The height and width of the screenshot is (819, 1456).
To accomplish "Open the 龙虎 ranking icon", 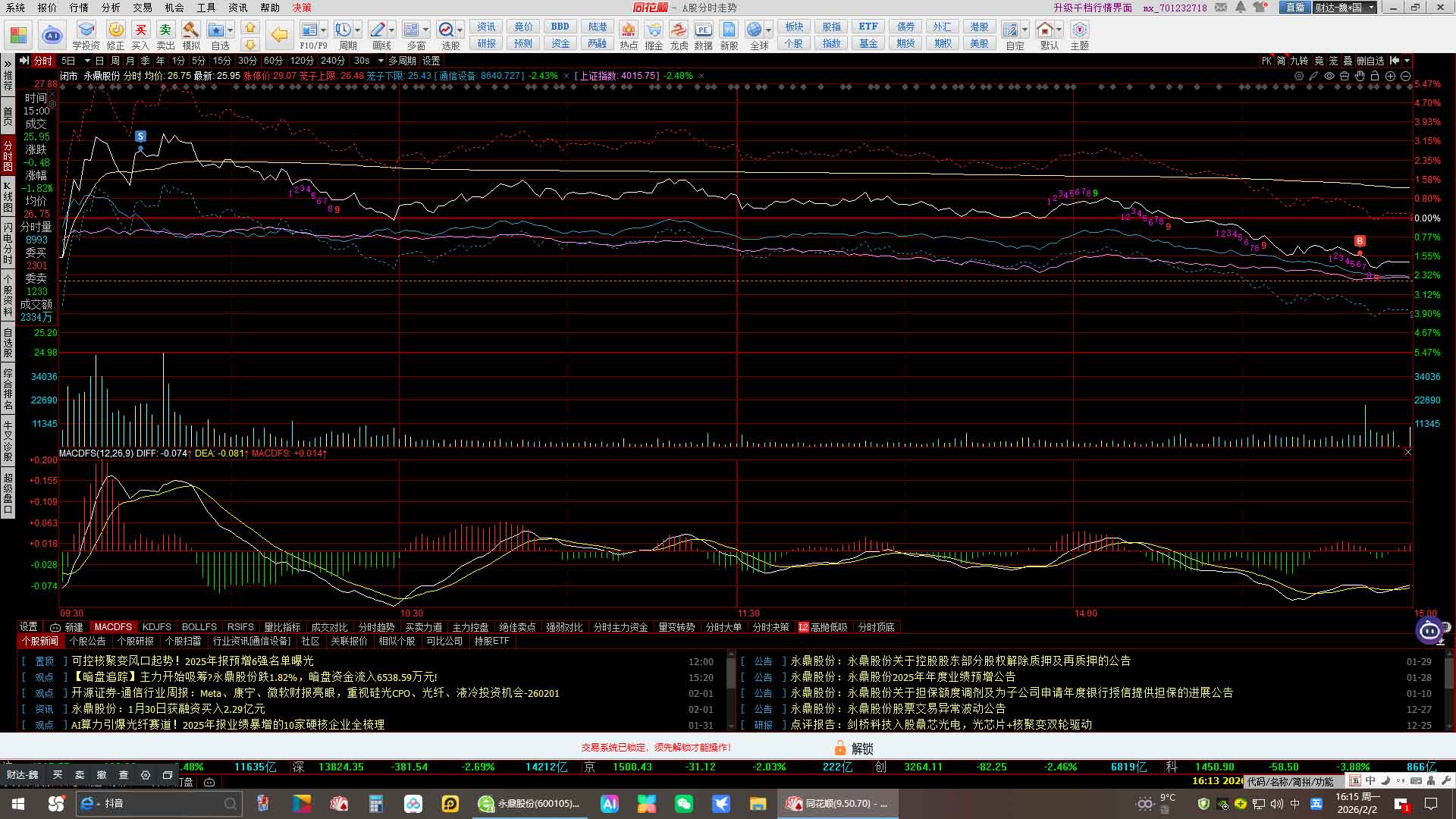I will click(x=679, y=30).
